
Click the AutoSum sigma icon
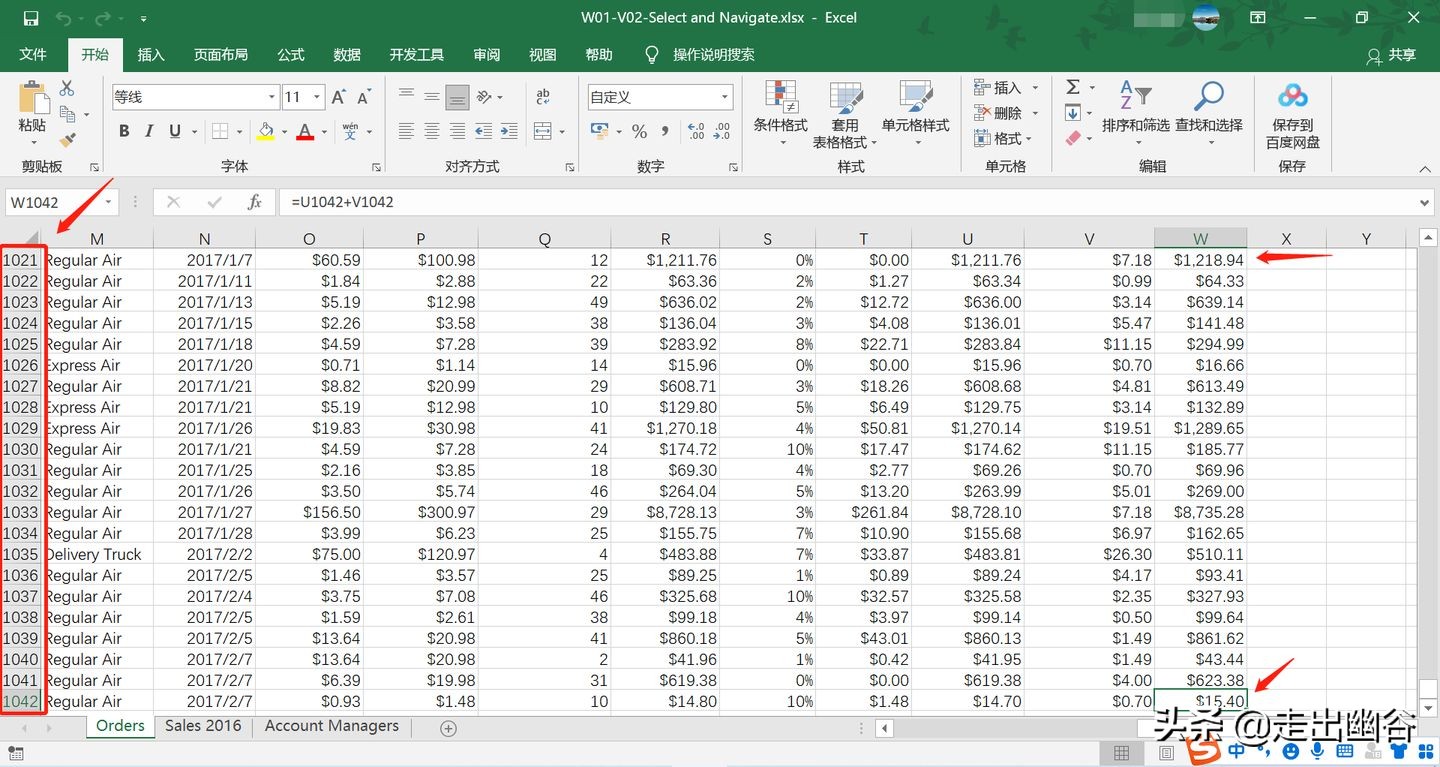[x=1073, y=87]
